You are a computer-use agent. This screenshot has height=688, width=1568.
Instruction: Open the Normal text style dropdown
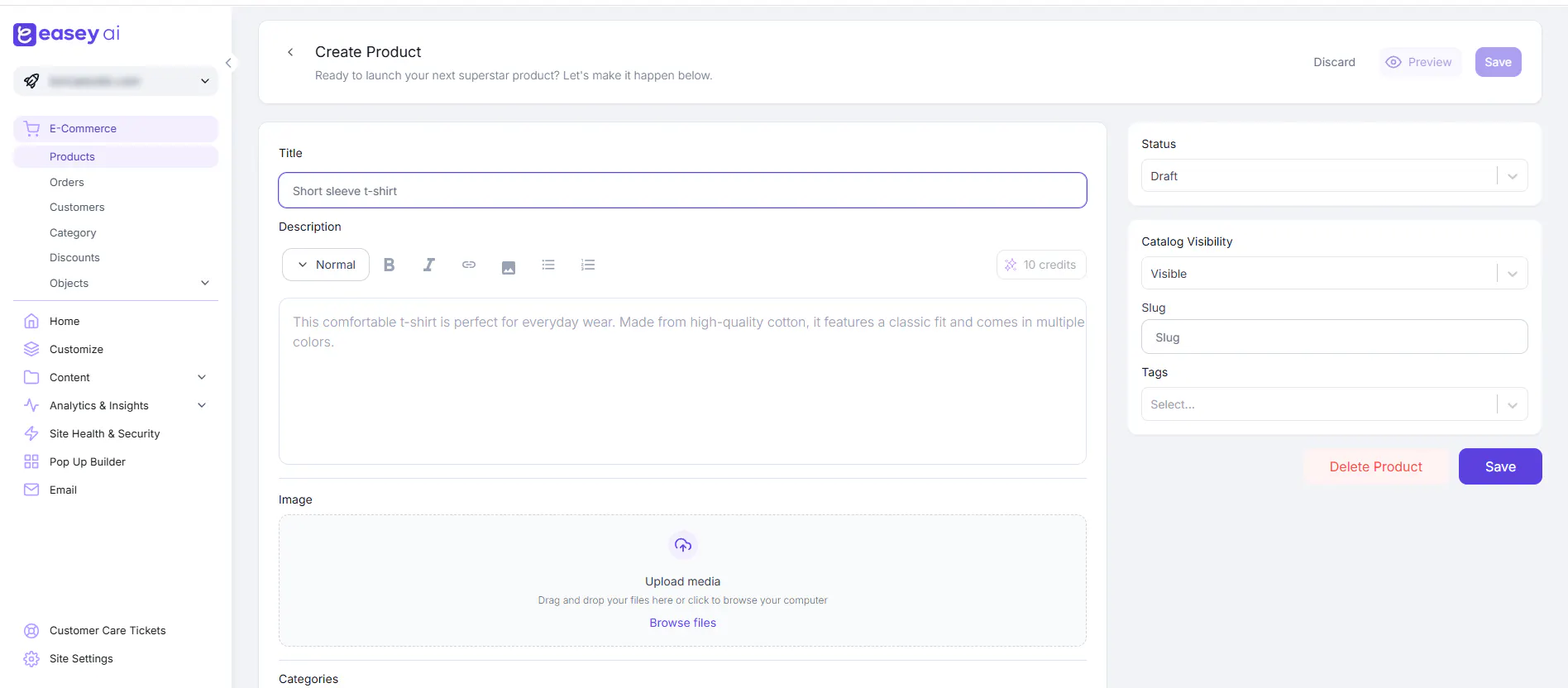(x=326, y=265)
